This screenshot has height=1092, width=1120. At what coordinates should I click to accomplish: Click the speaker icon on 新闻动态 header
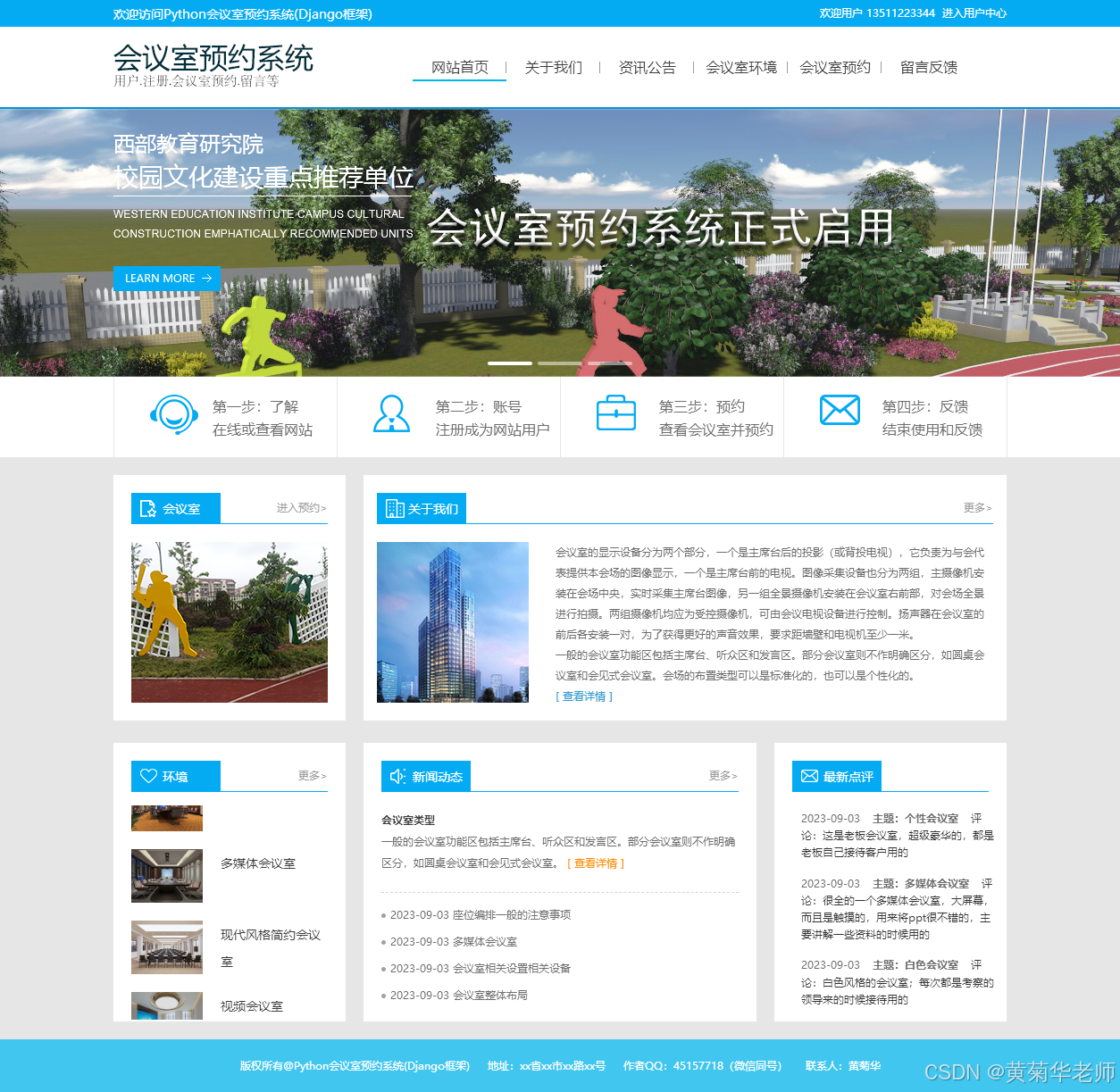[x=397, y=776]
